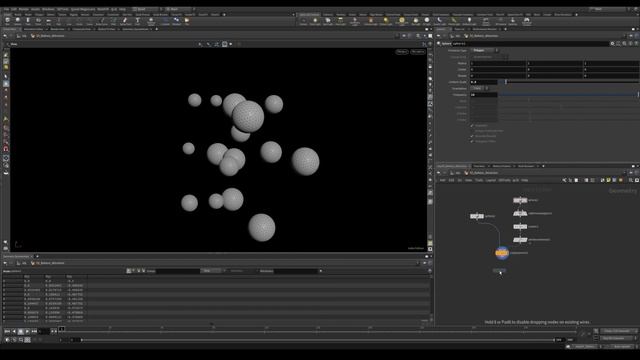Click the Frequency value field 10
The width and height of the screenshot is (640, 360).
(x=484, y=95)
